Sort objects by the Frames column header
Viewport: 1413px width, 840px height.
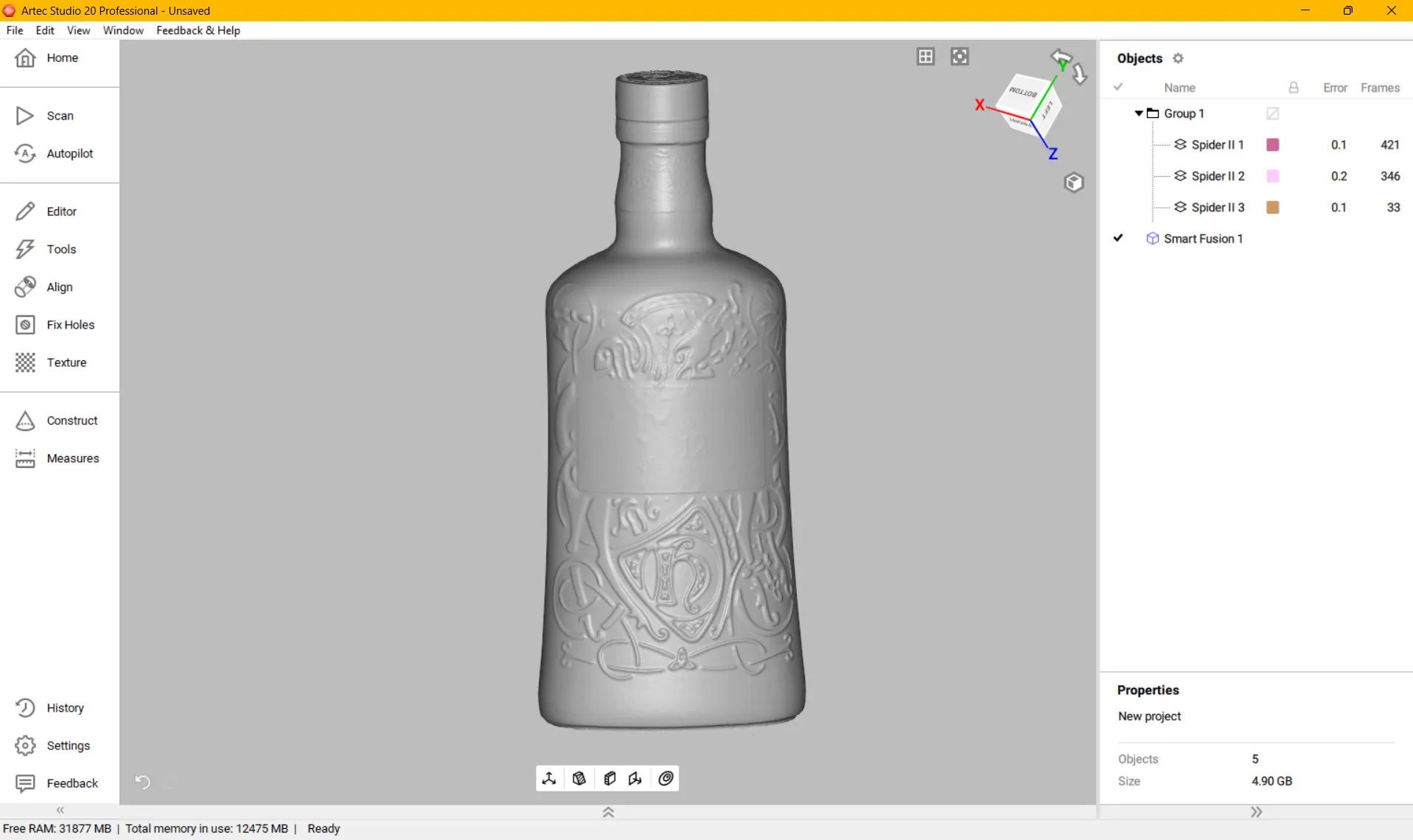click(1380, 88)
